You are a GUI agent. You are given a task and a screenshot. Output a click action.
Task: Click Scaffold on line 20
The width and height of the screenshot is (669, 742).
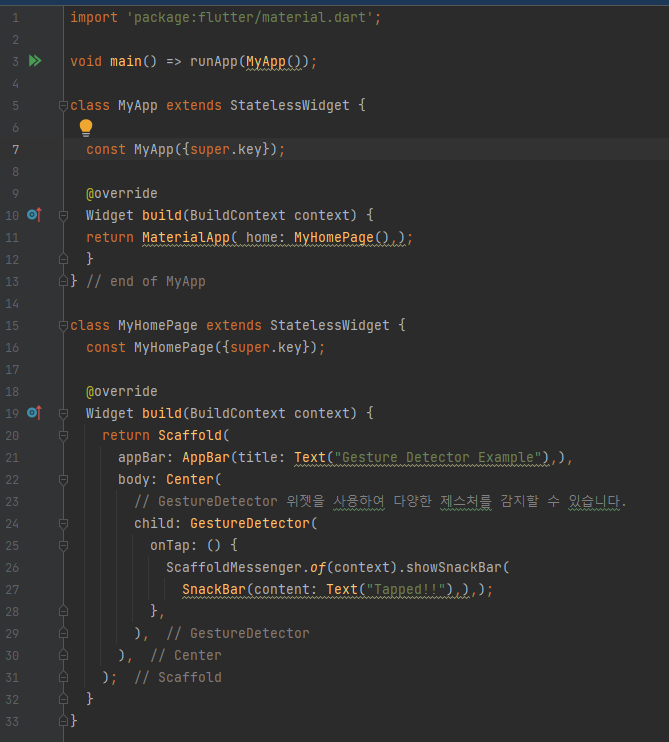point(190,435)
